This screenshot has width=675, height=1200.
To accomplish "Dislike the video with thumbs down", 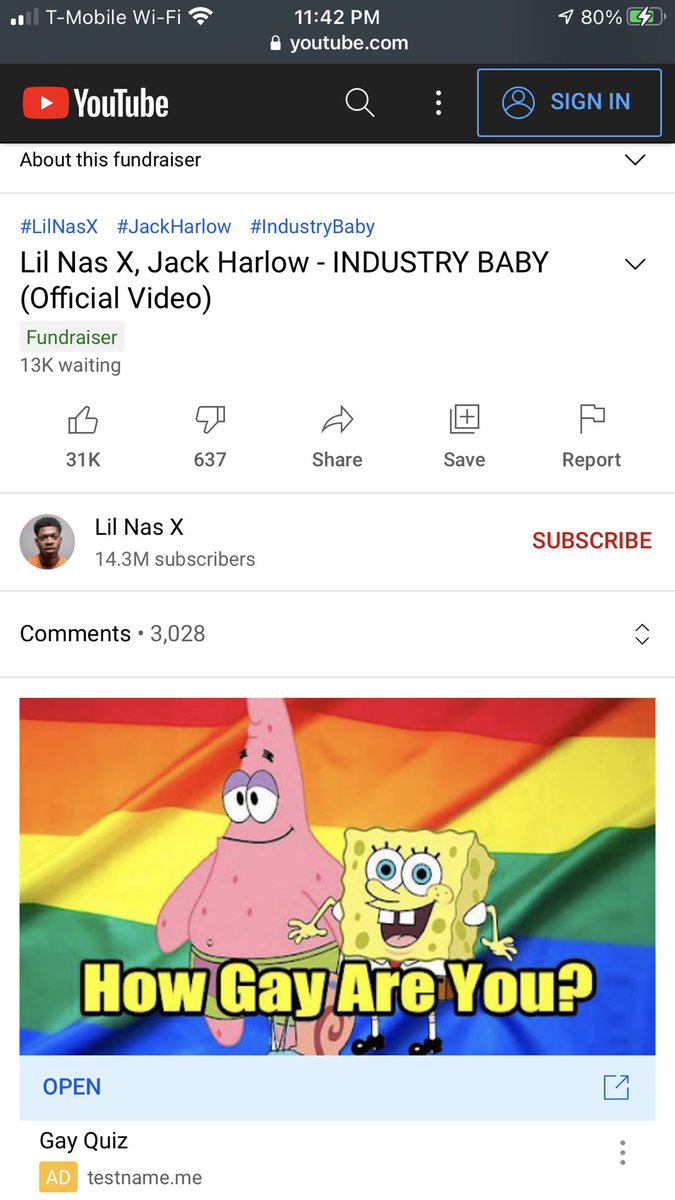I will (x=210, y=436).
